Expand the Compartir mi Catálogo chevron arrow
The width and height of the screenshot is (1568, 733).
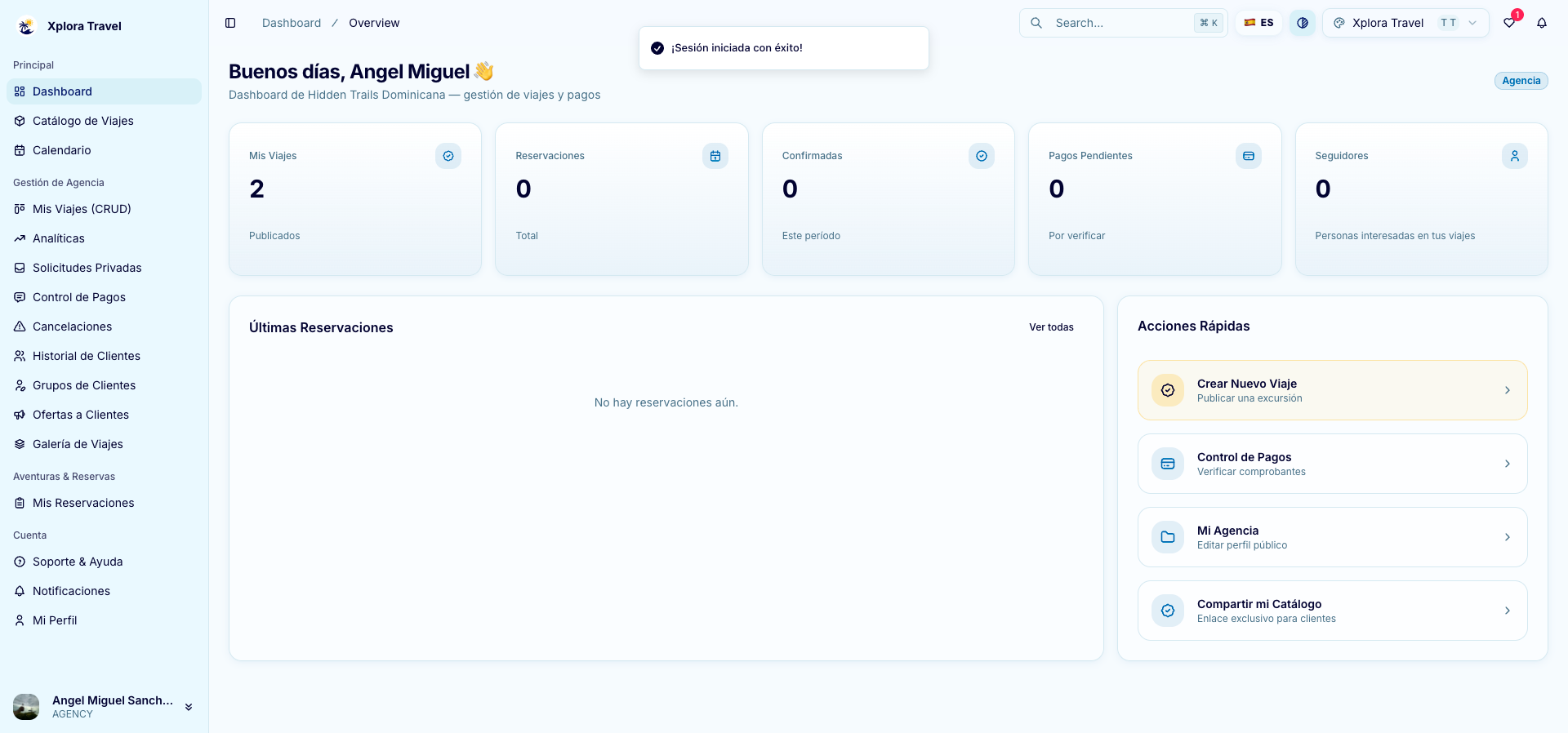[1508, 611]
